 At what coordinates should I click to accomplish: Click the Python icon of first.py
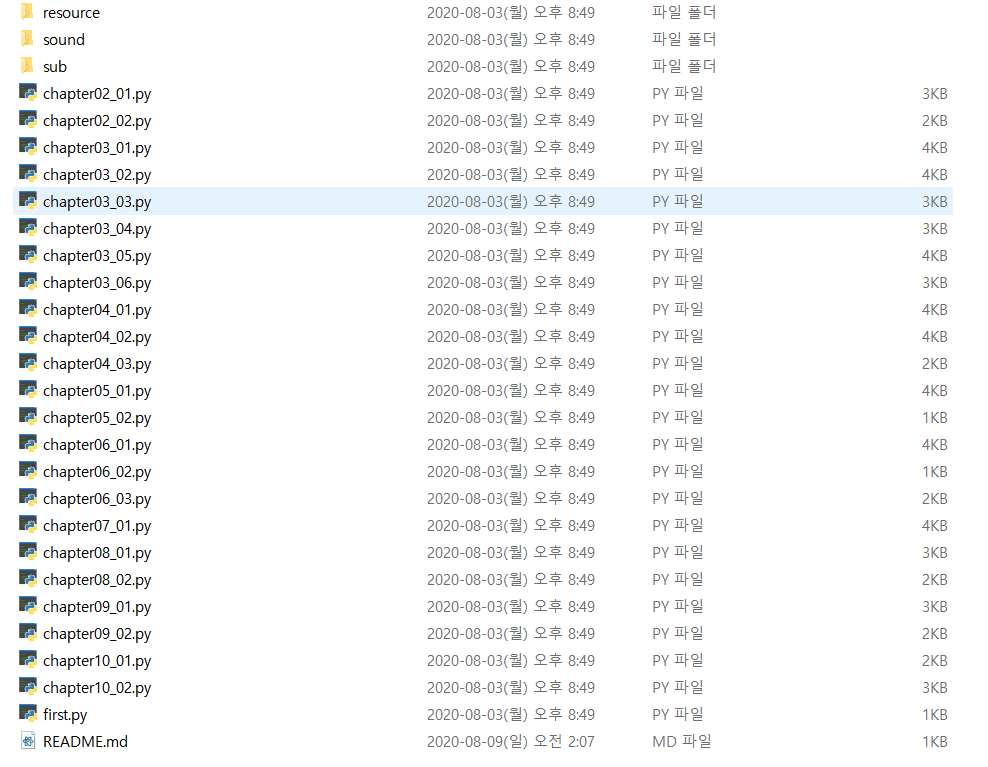coord(28,713)
